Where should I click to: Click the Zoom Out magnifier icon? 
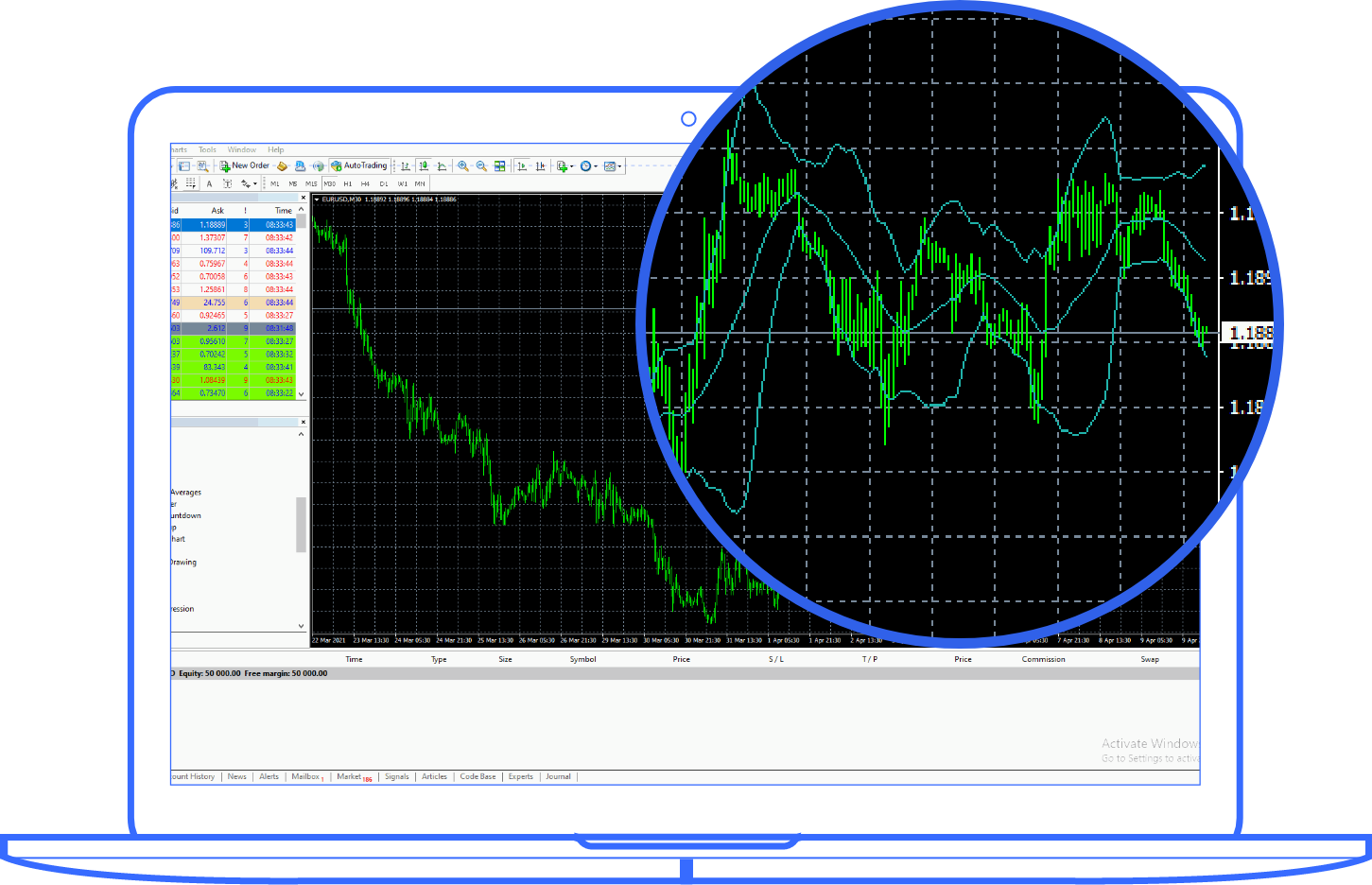point(481,165)
